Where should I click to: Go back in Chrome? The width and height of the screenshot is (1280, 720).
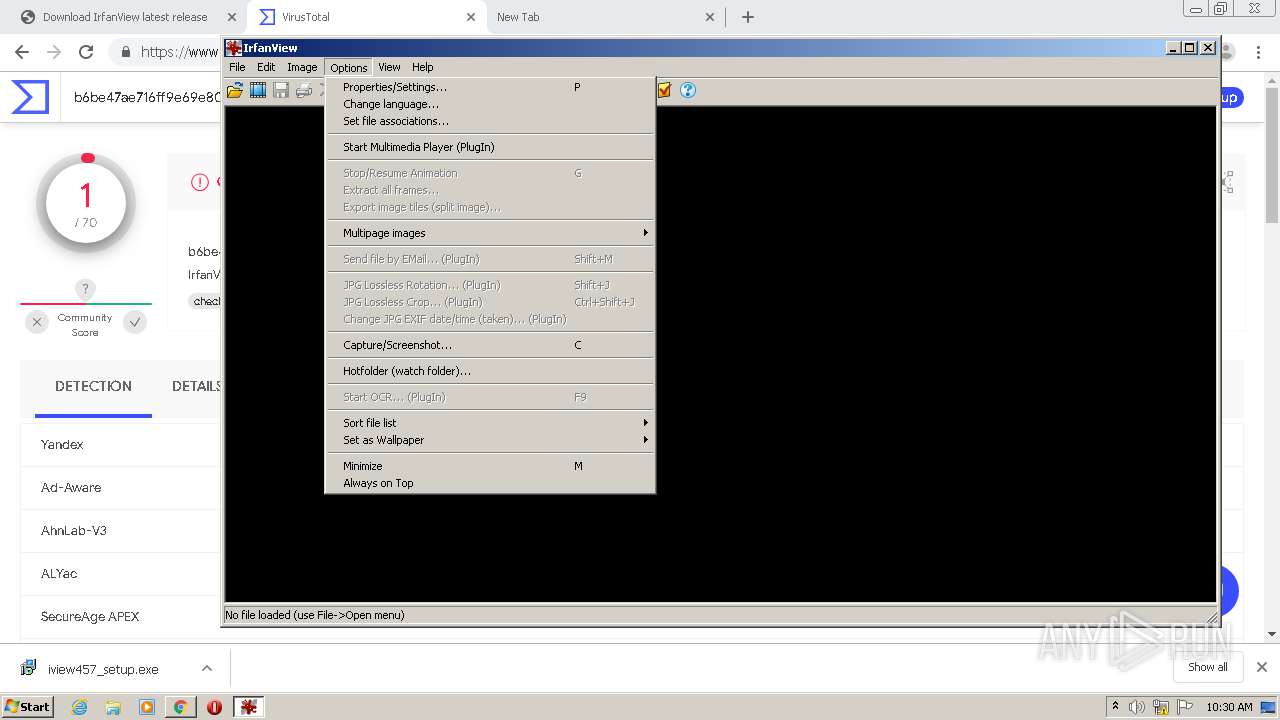(22, 52)
